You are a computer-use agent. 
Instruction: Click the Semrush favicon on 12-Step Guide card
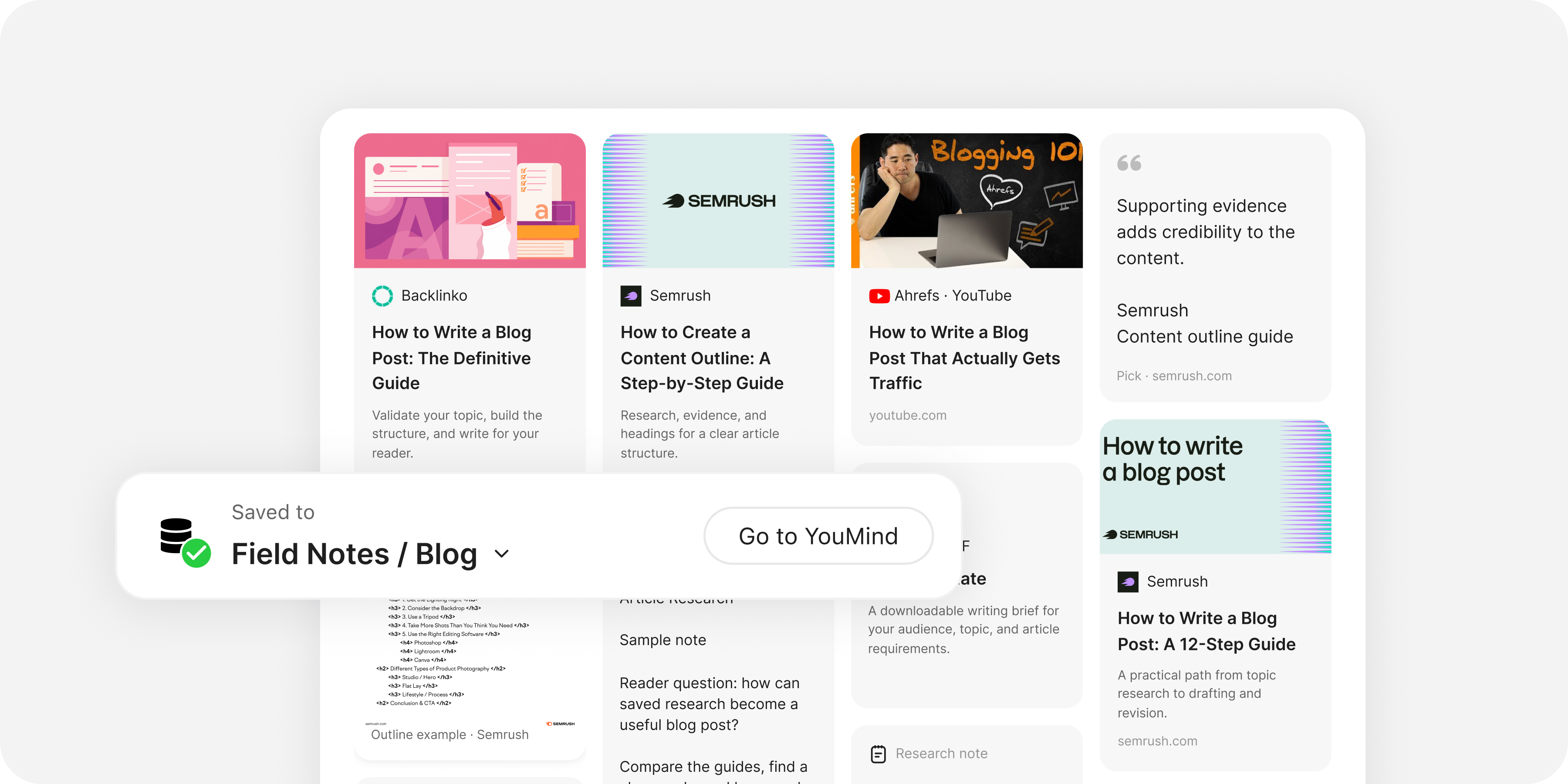point(1127,581)
